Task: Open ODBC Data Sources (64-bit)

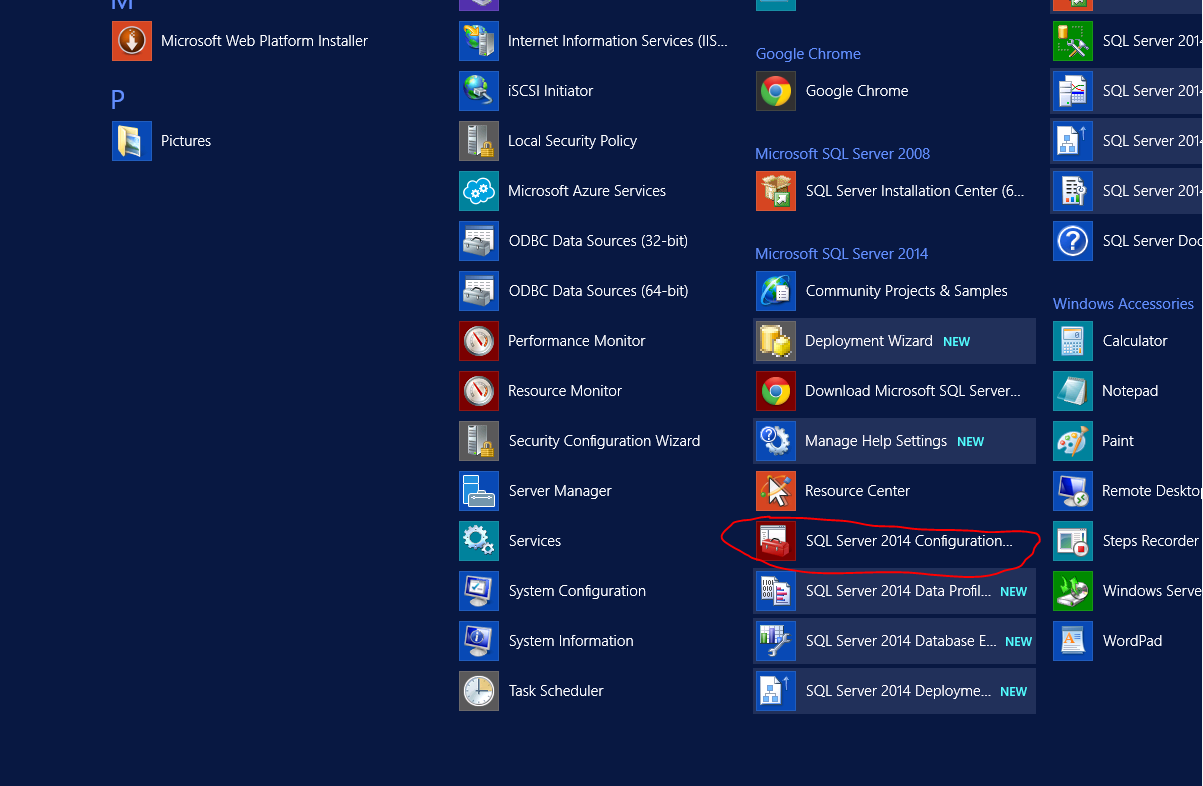Action: point(597,291)
